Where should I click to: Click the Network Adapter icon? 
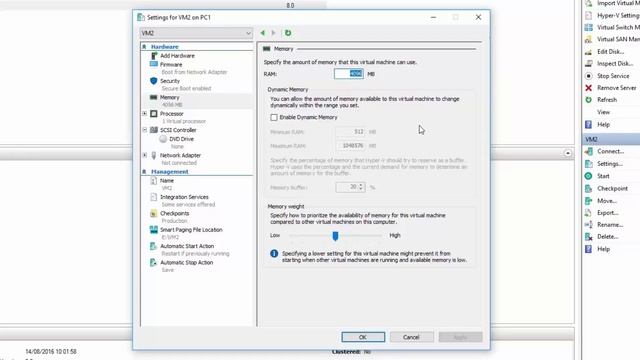[x=154, y=155]
